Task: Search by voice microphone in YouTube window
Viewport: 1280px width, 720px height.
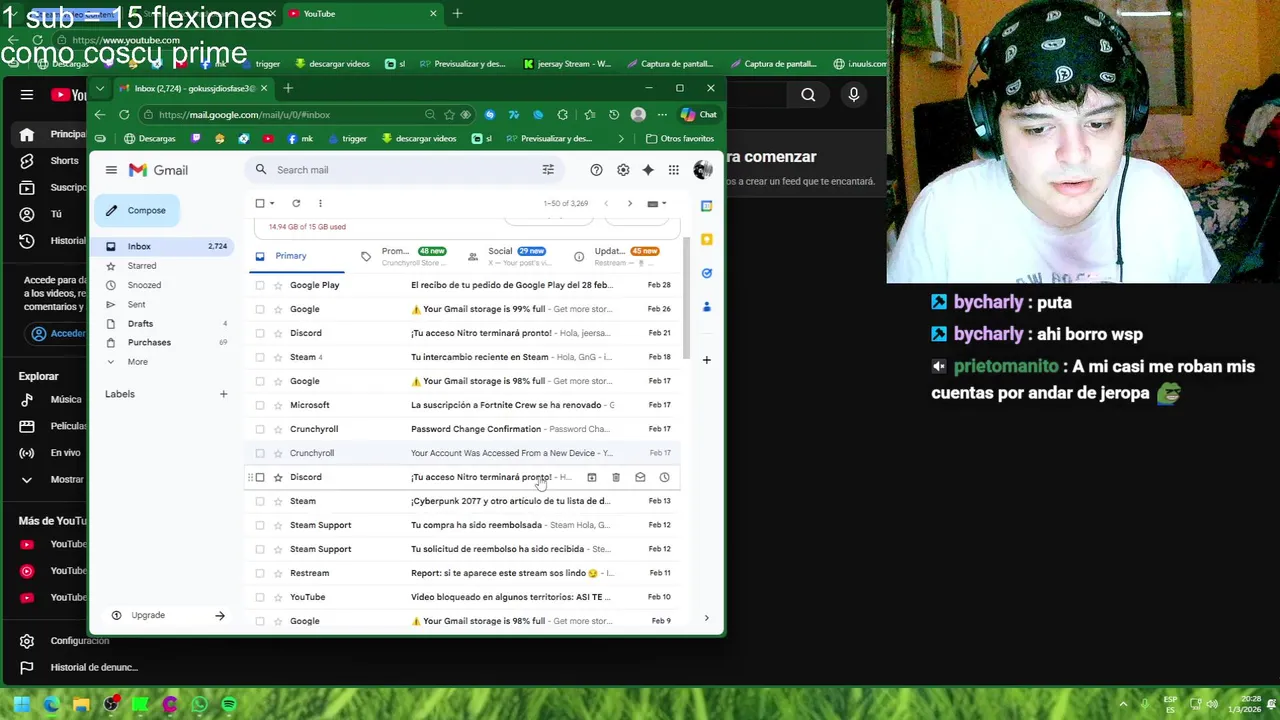Action: [x=853, y=95]
